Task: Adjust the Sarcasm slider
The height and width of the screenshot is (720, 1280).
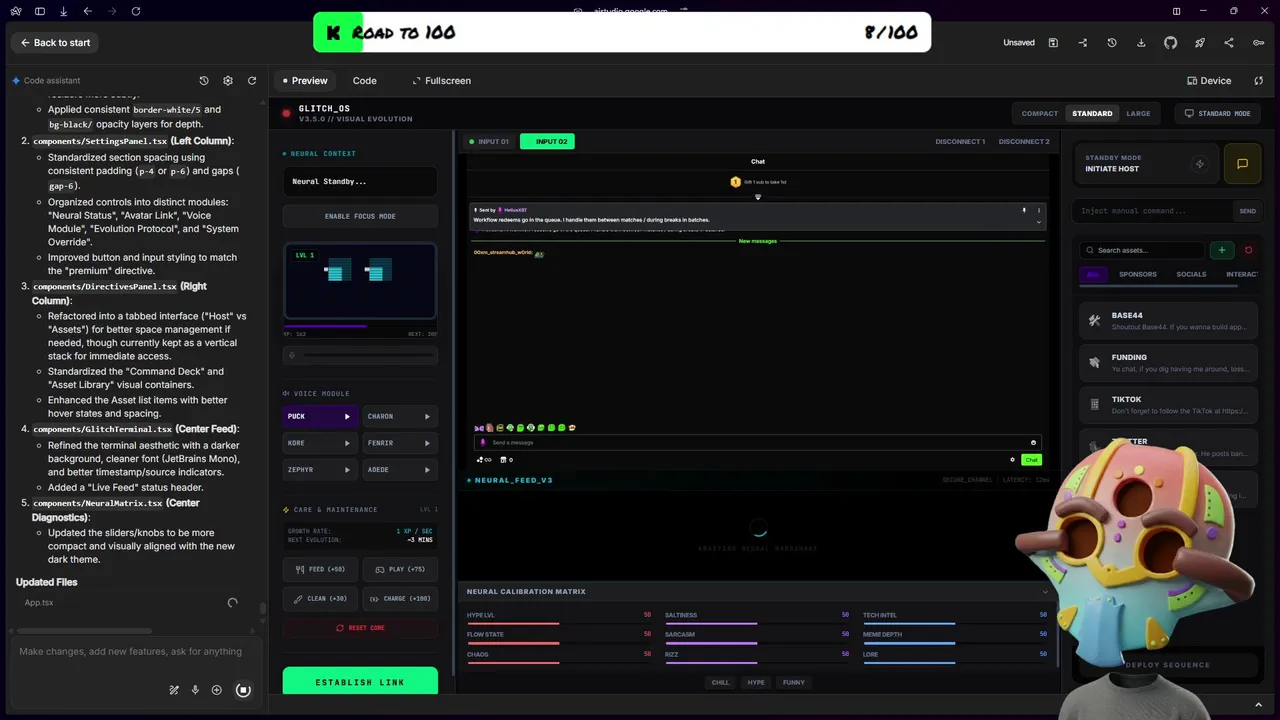Action: (x=757, y=643)
